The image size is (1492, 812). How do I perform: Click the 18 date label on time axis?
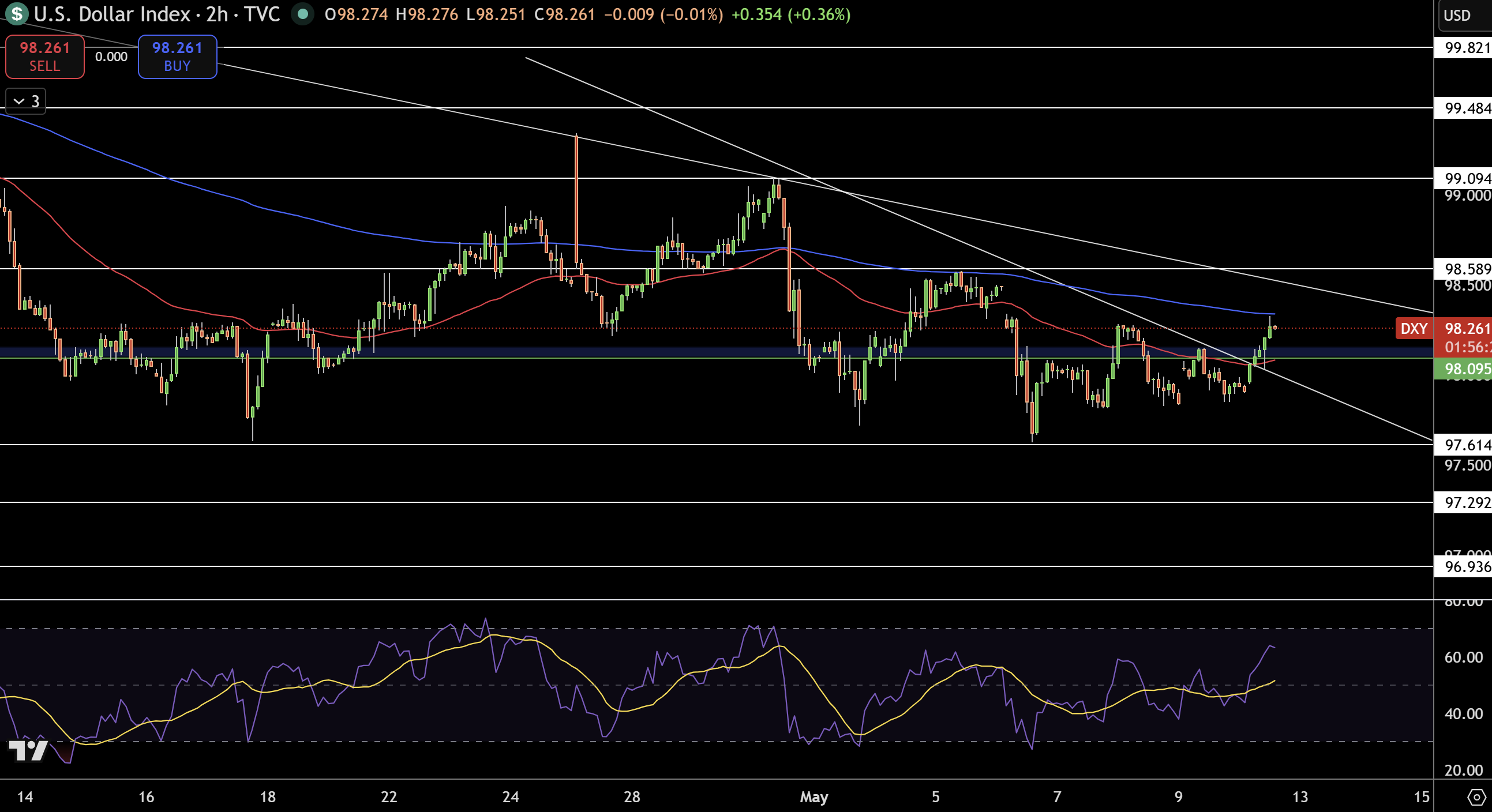click(x=268, y=797)
